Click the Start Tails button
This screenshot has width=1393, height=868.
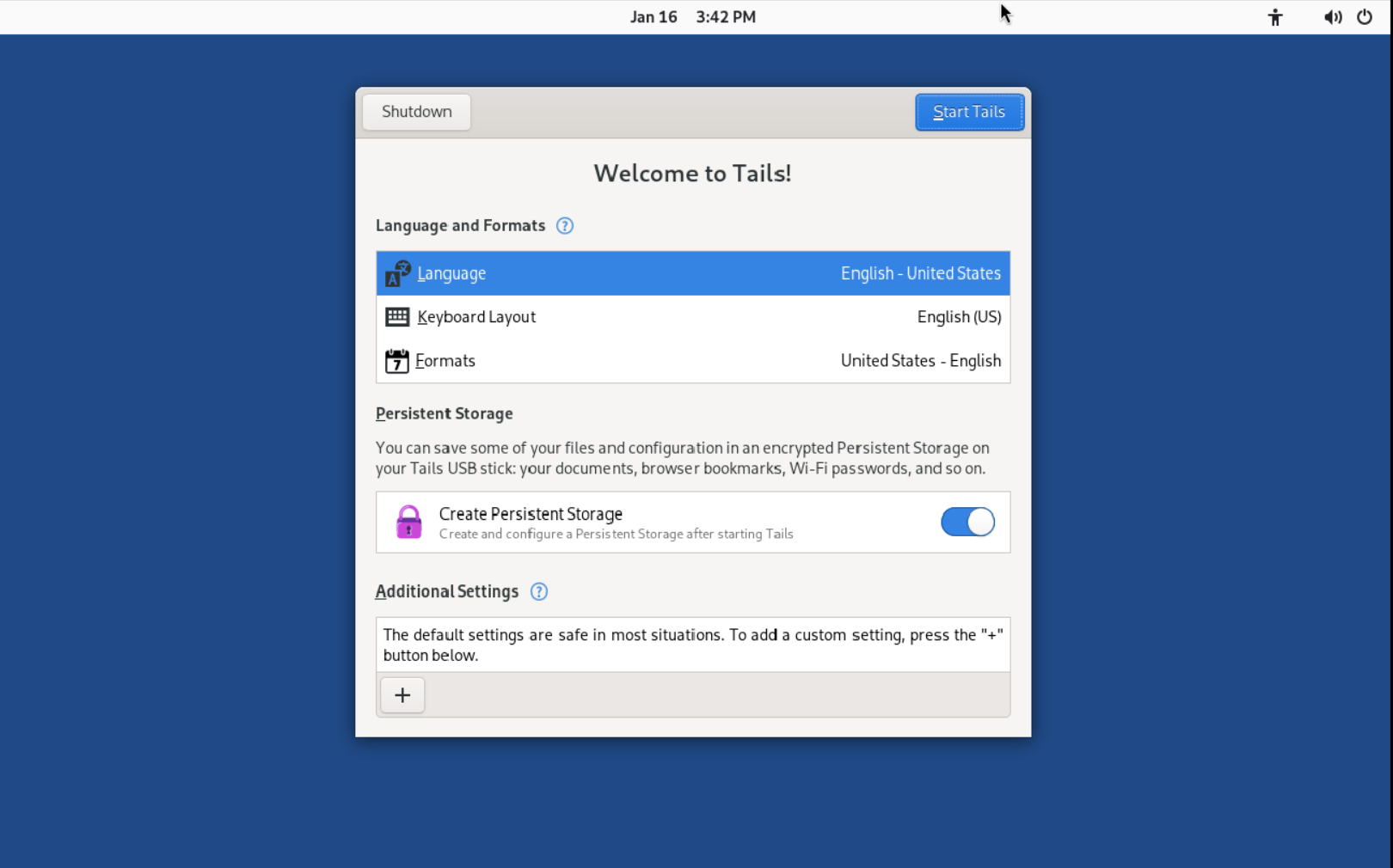(969, 112)
